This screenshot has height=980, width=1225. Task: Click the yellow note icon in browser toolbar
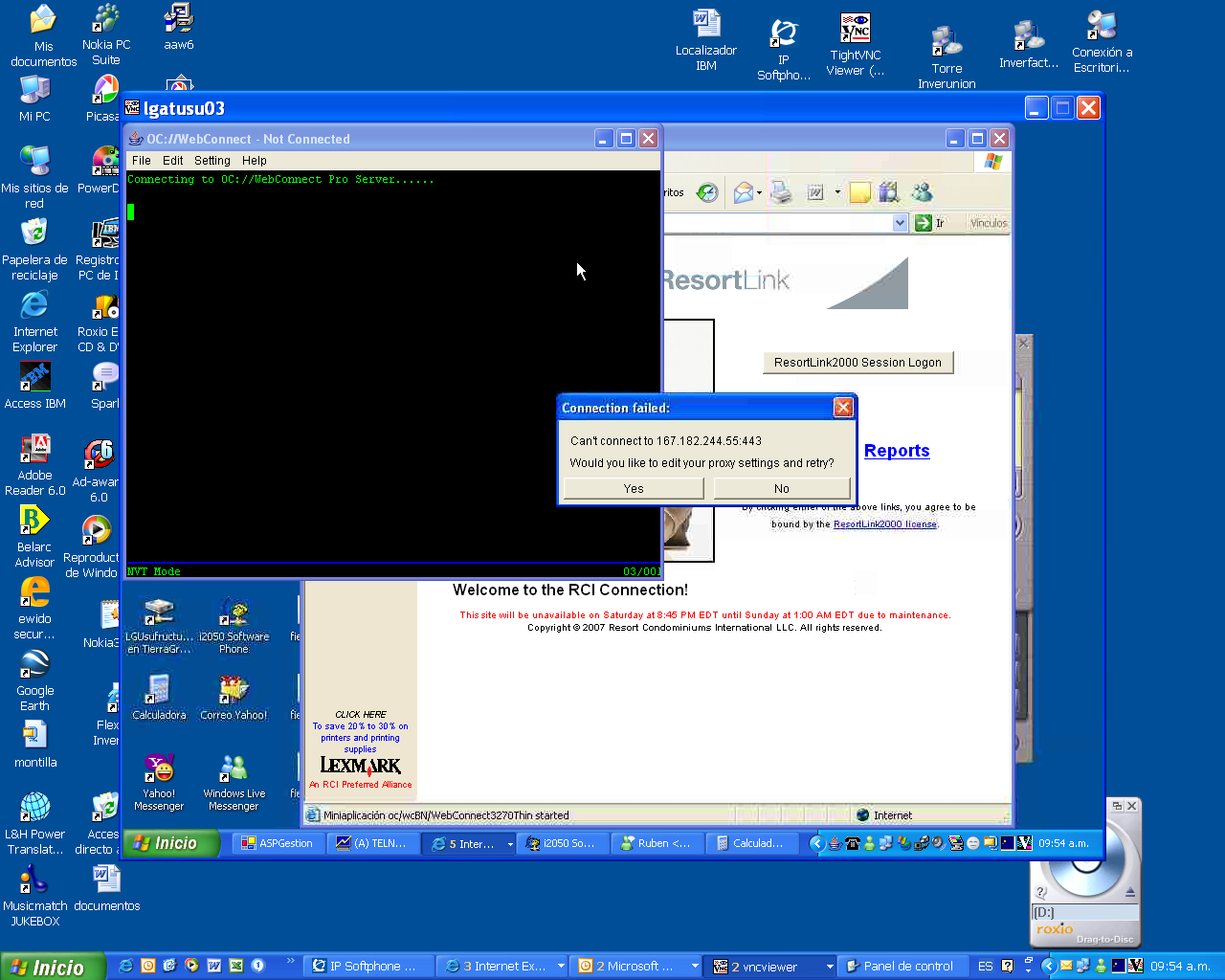coord(859,193)
